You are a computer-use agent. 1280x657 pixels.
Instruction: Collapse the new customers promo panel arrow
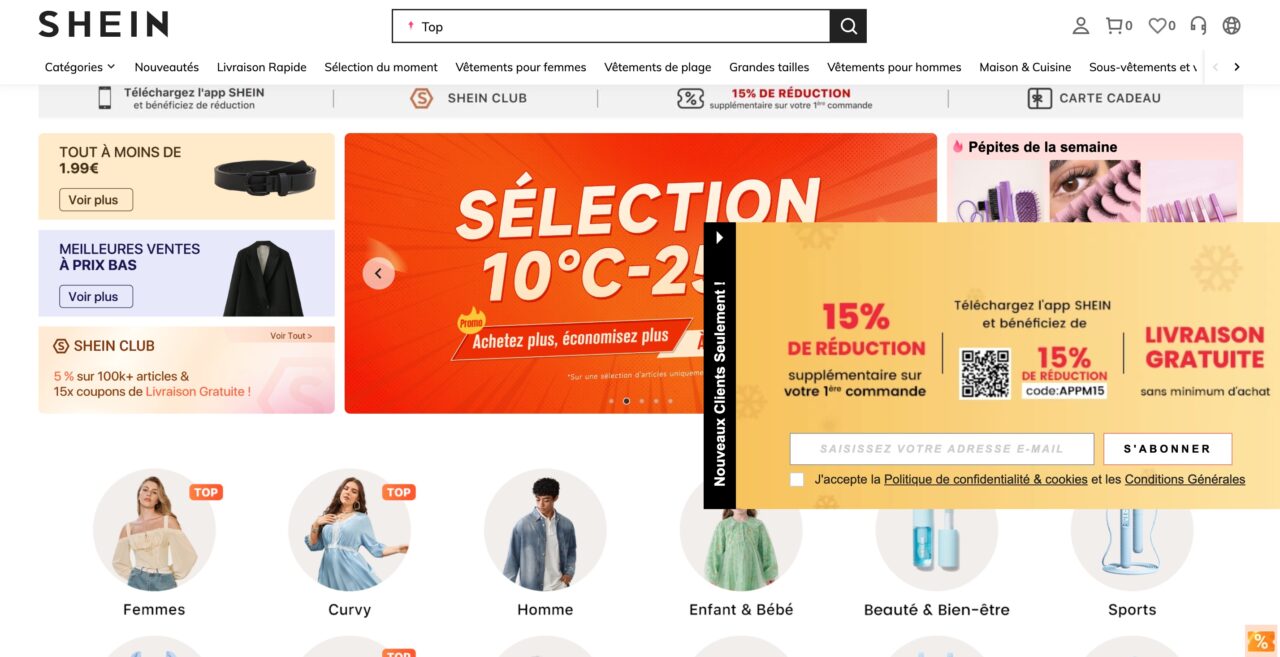click(719, 238)
